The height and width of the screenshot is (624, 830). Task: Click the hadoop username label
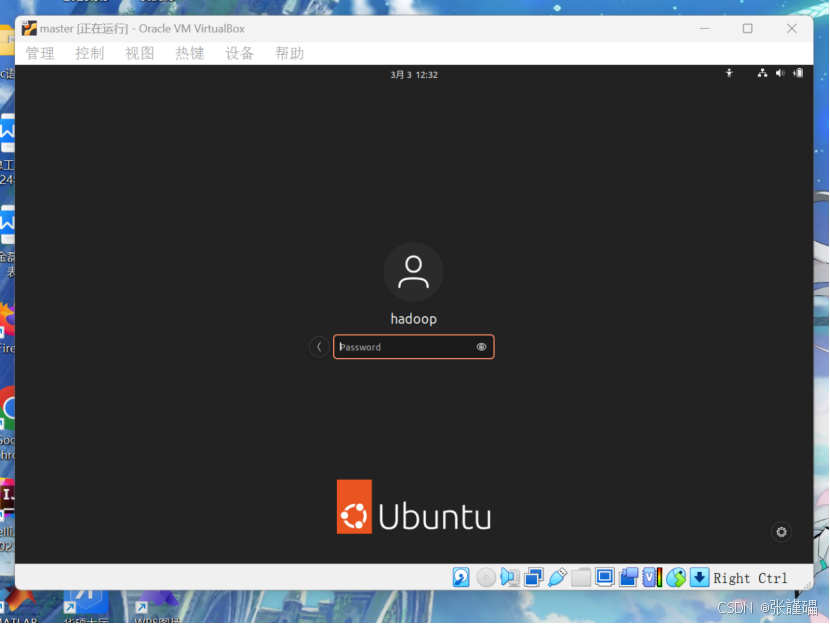pyautogui.click(x=413, y=319)
